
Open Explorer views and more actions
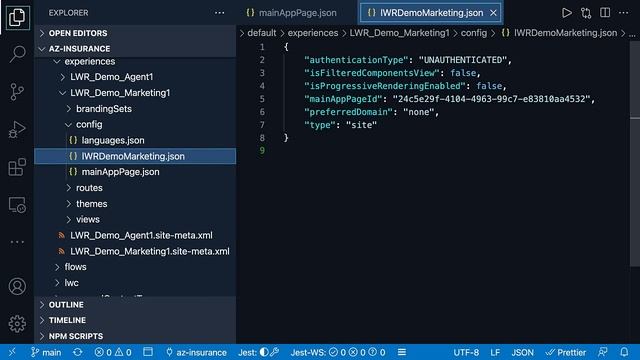[220, 13]
